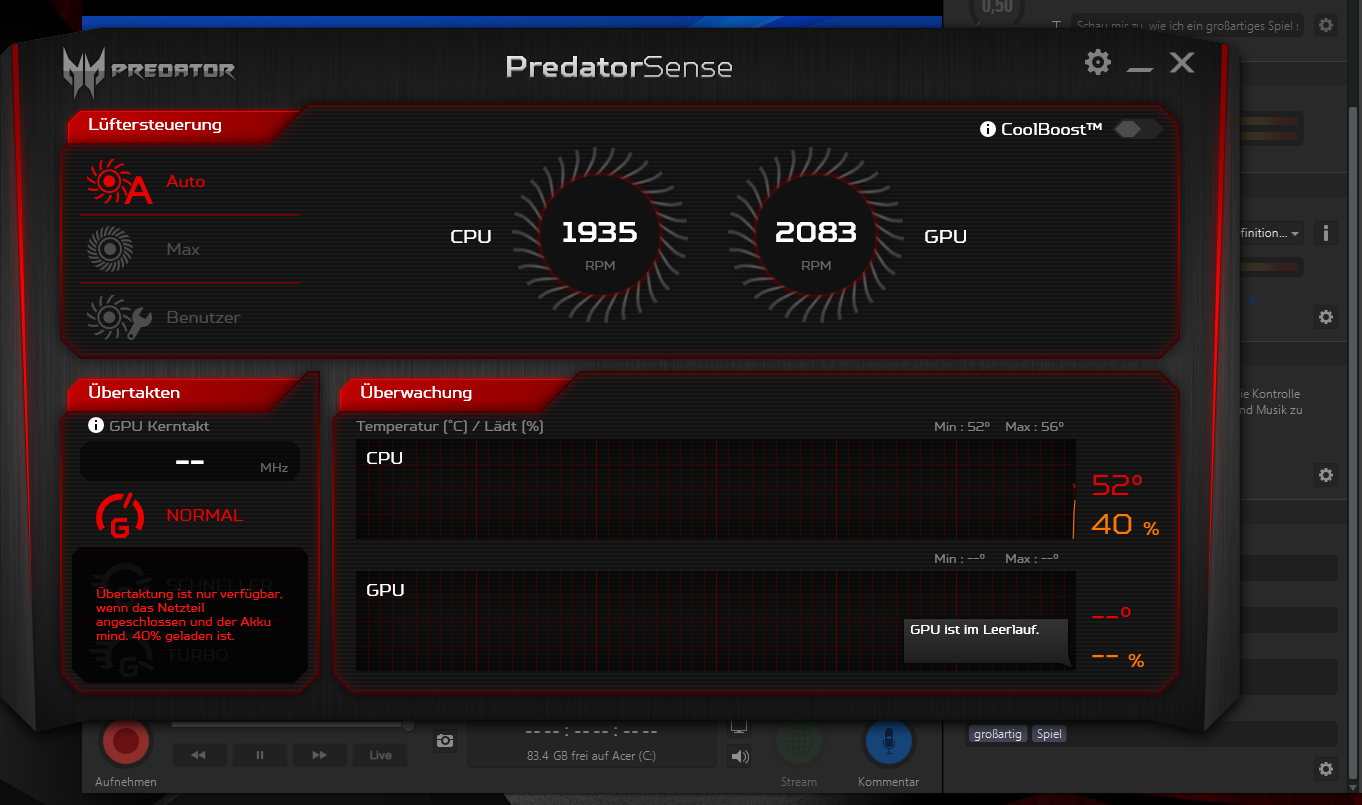
Task: Click the speaker volume icon
Action: click(x=740, y=757)
